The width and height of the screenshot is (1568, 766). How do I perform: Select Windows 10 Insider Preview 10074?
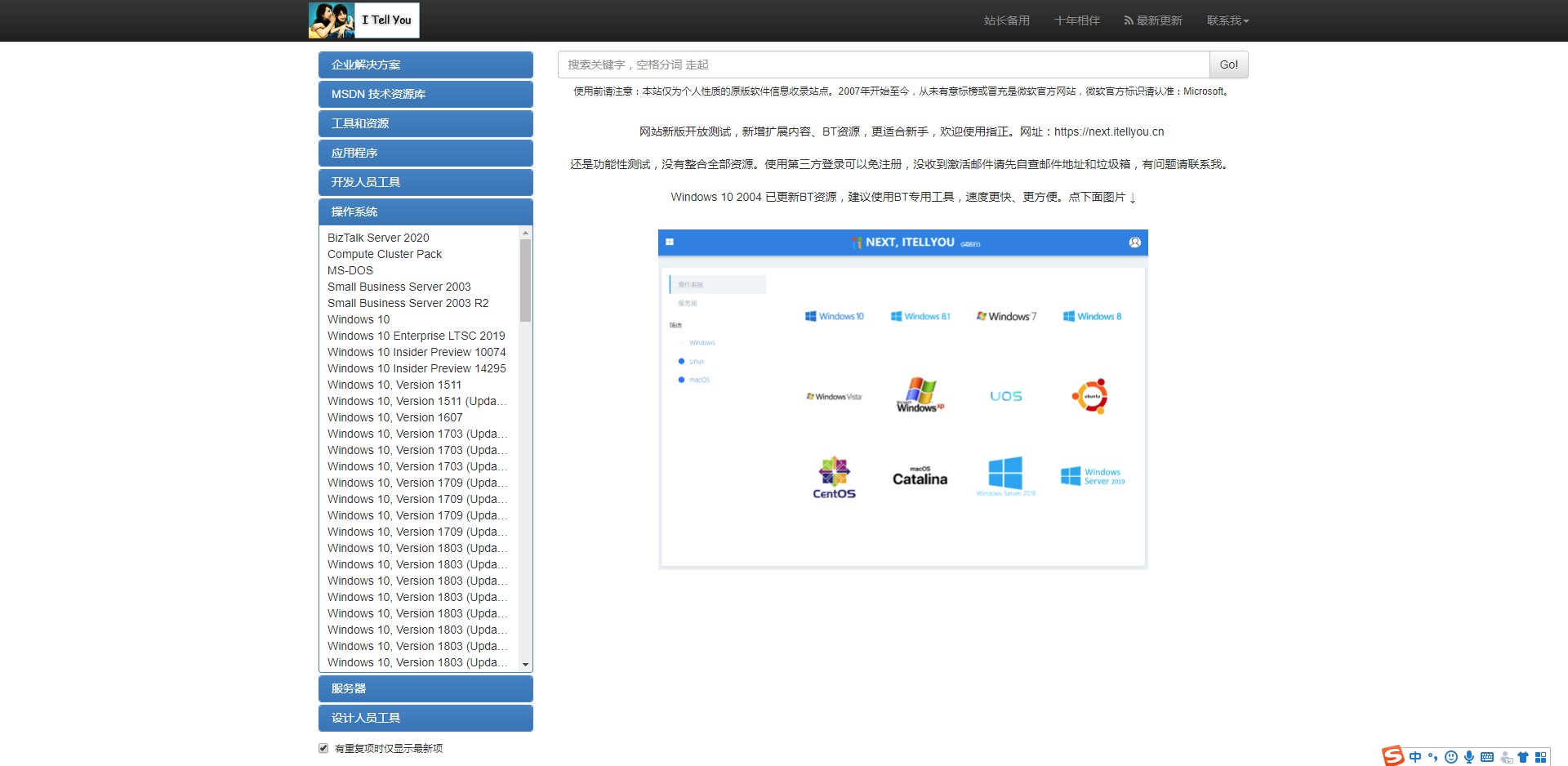click(x=416, y=352)
